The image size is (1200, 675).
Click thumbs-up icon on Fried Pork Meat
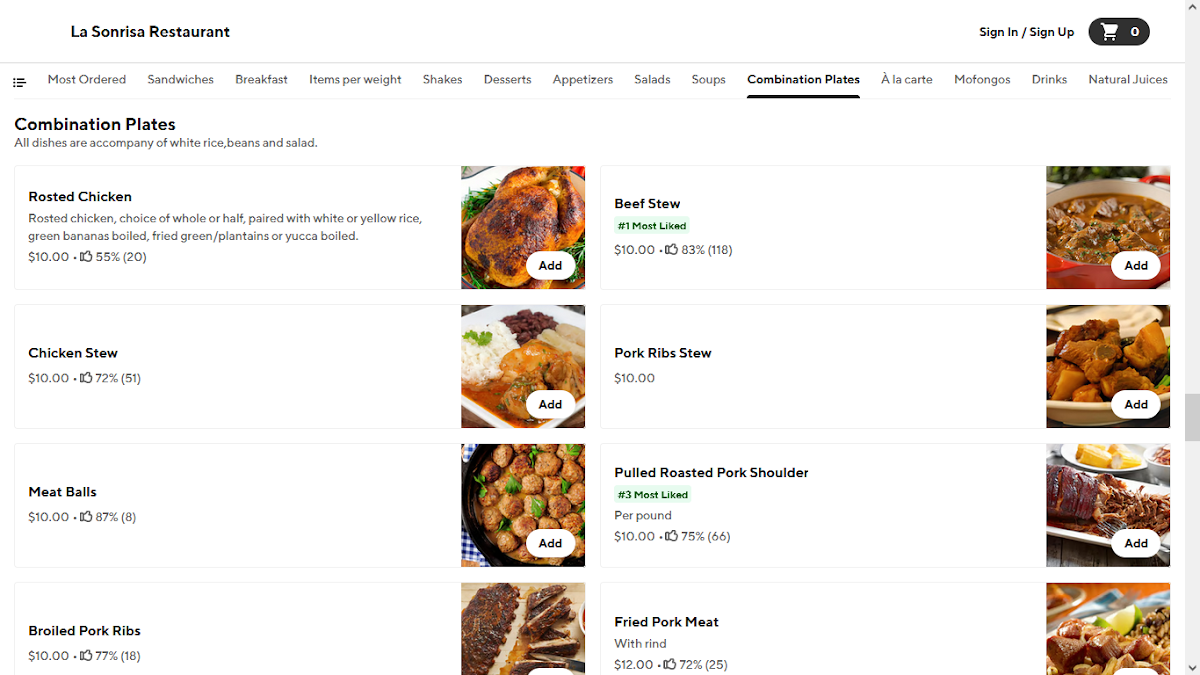(672, 664)
